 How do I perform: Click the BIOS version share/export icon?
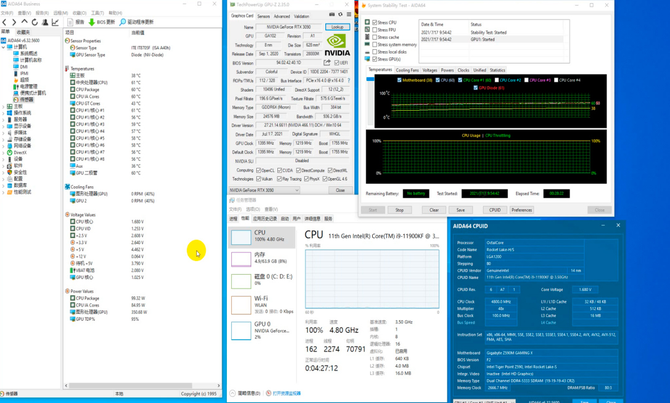pos(327,63)
